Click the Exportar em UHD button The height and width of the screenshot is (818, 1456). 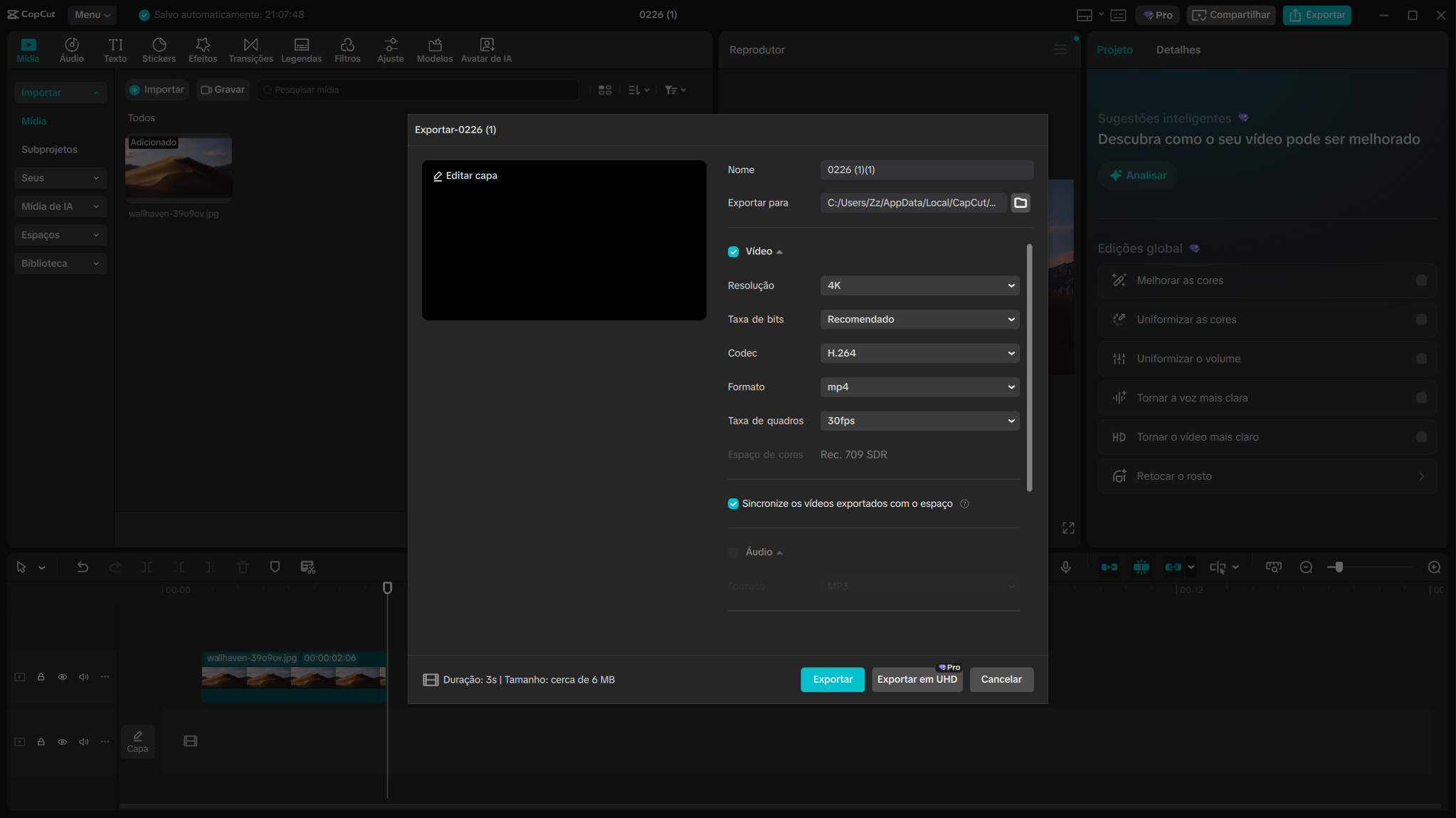pos(917,679)
